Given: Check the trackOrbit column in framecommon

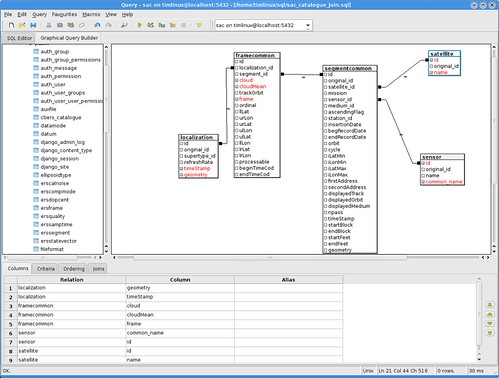Looking at the screenshot, I should point(237,93).
